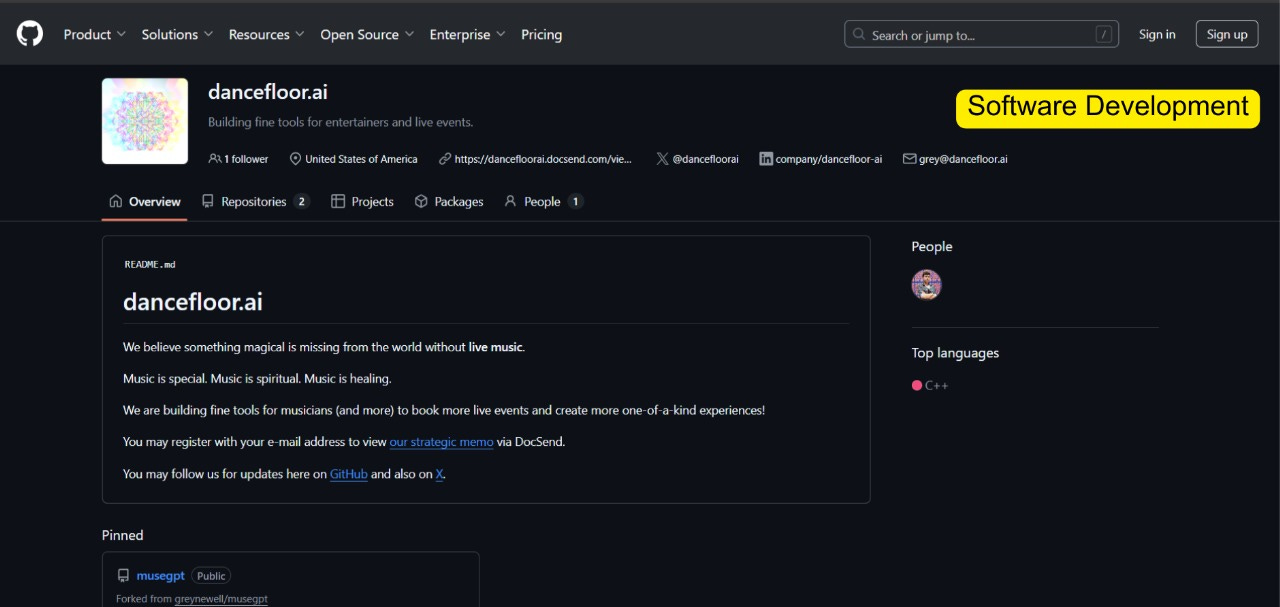
Task: Open the company/dancefloor-ai LinkedIn link
Action: tap(828, 159)
